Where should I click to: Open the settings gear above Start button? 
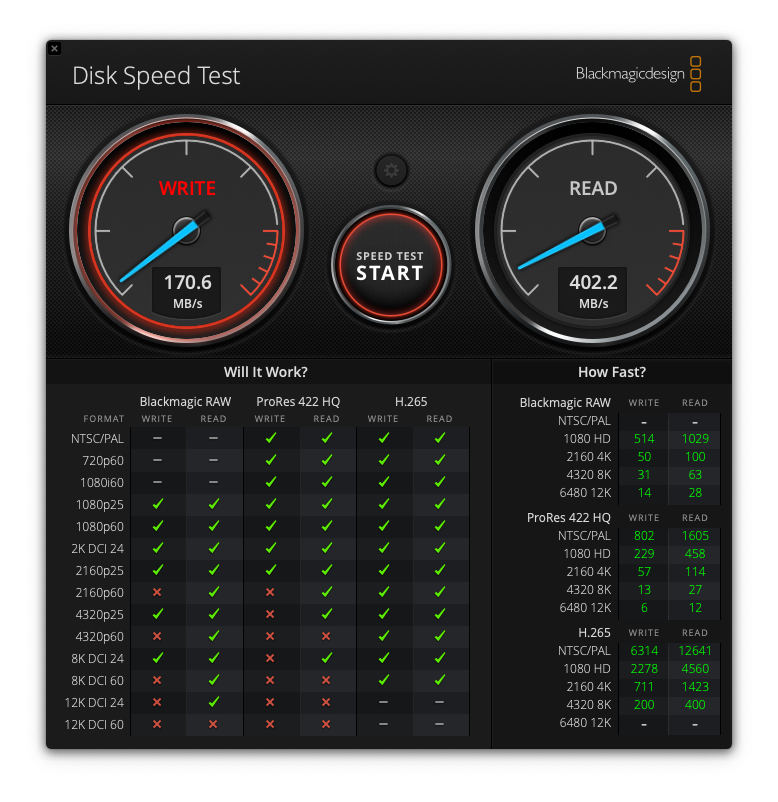click(x=391, y=170)
